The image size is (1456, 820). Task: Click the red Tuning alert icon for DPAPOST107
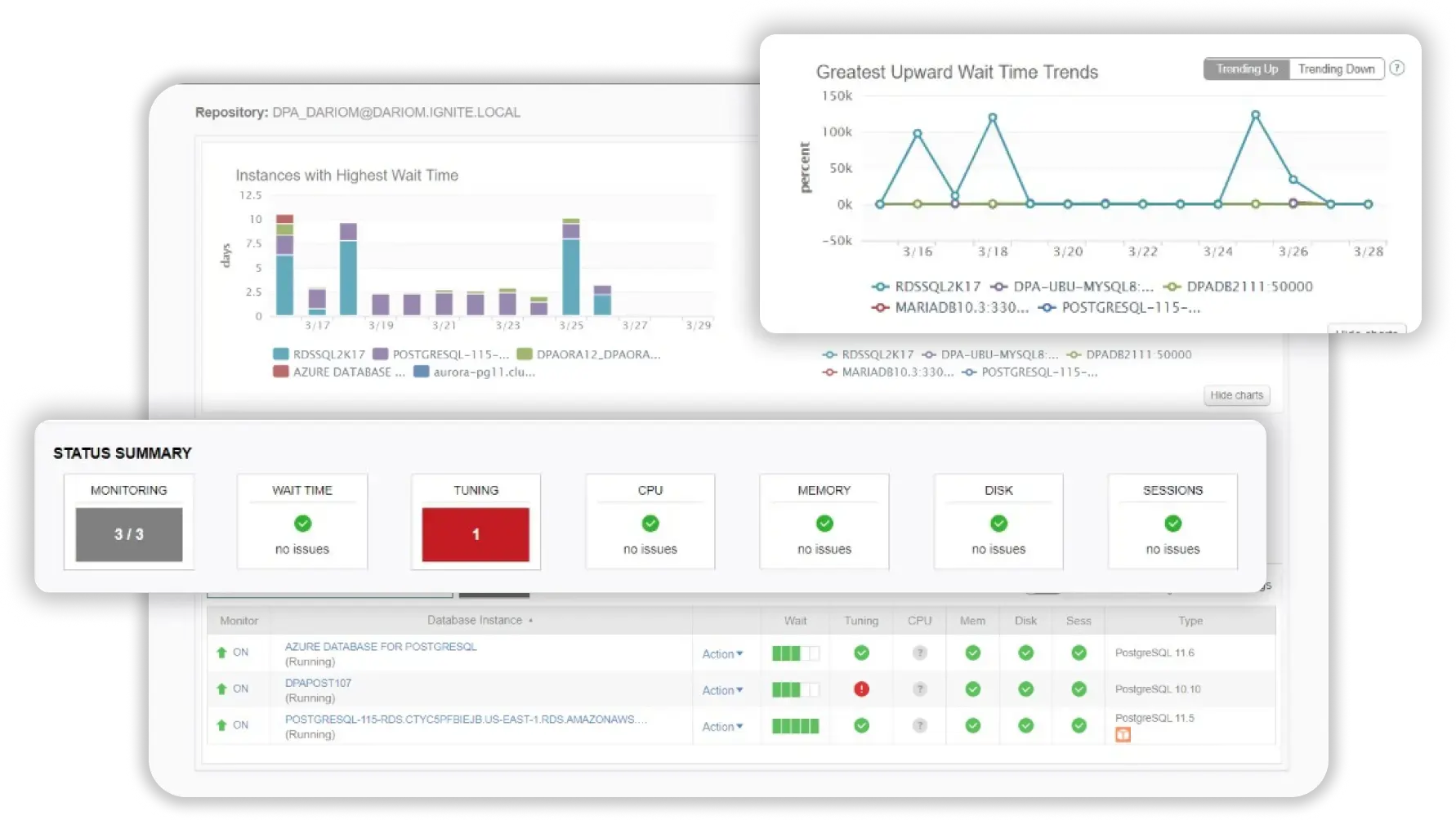860,689
